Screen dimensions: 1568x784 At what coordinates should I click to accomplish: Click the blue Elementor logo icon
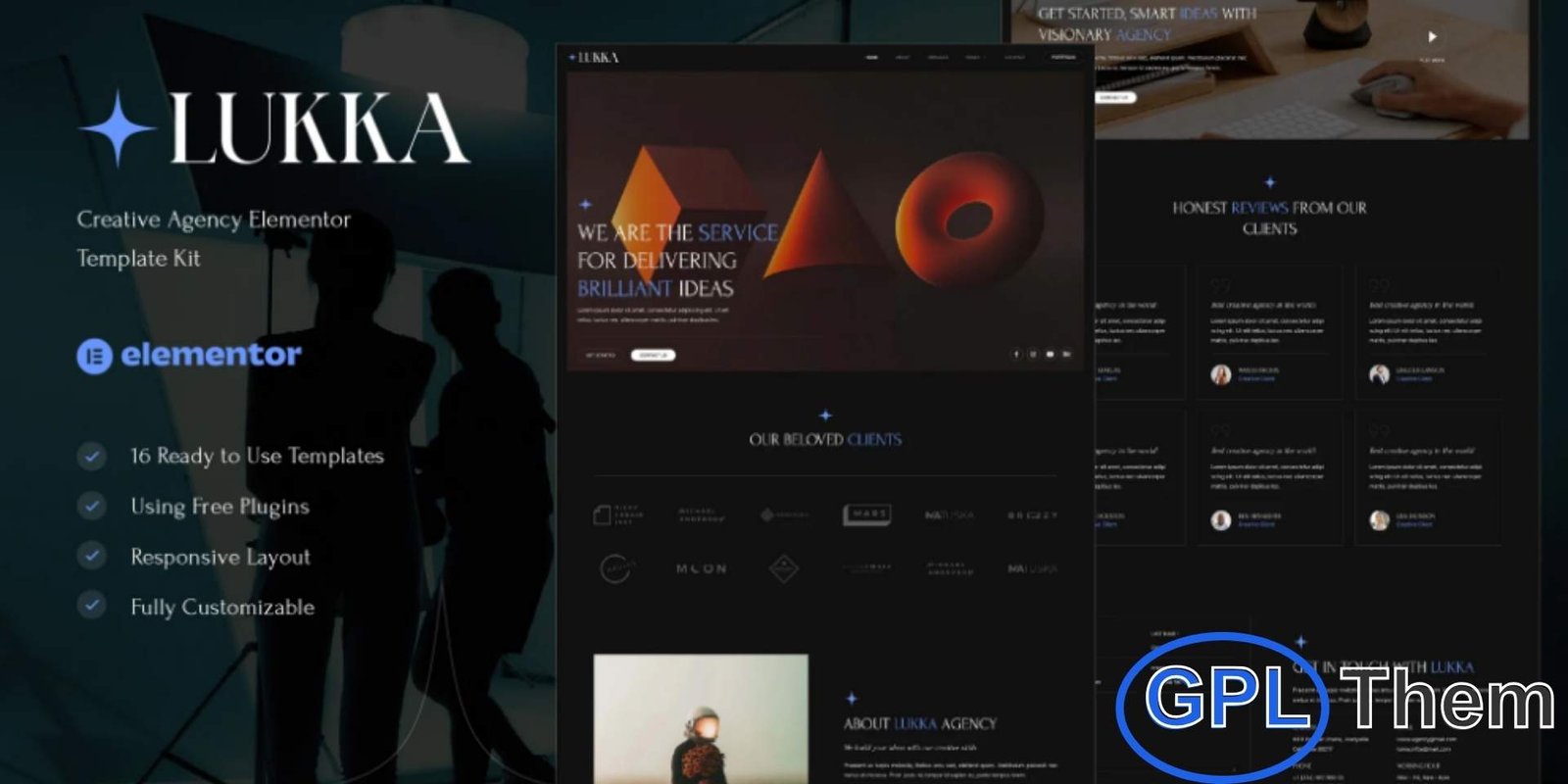point(94,356)
